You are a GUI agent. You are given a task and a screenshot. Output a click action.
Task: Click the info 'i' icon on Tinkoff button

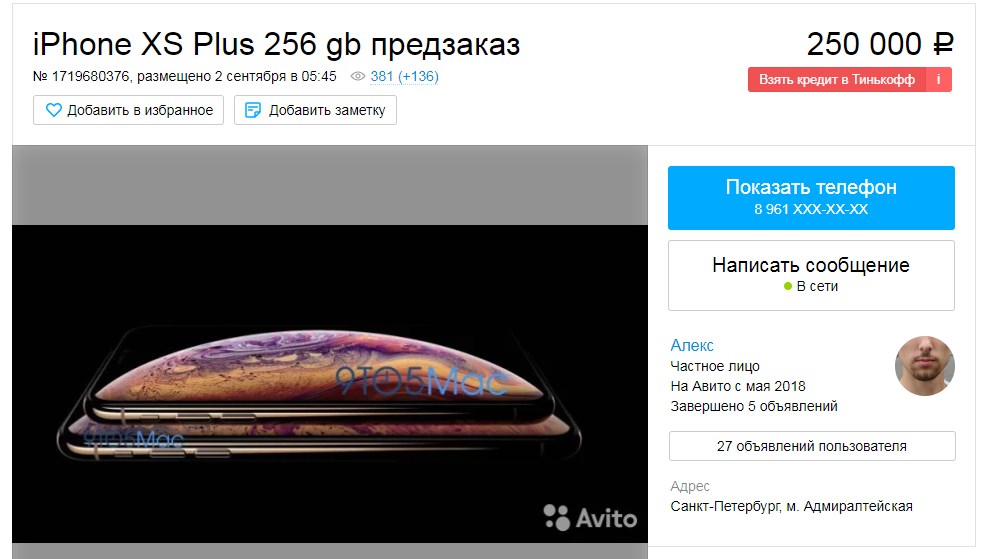[x=938, y=79]
